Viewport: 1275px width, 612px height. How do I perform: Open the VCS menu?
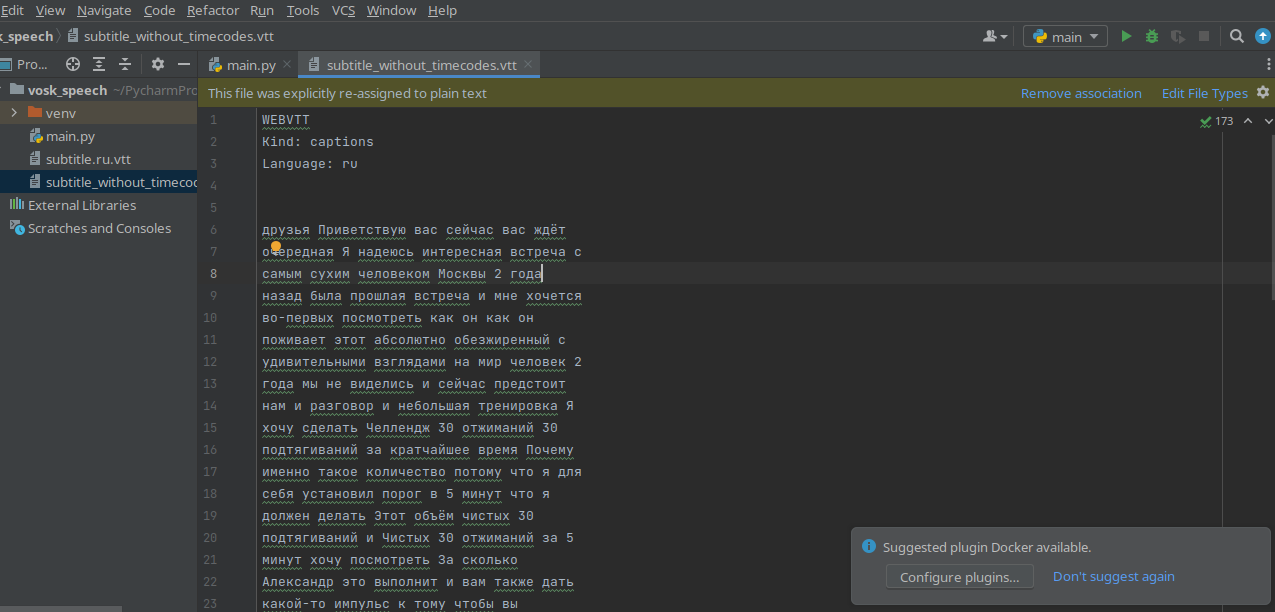(343, 10)
